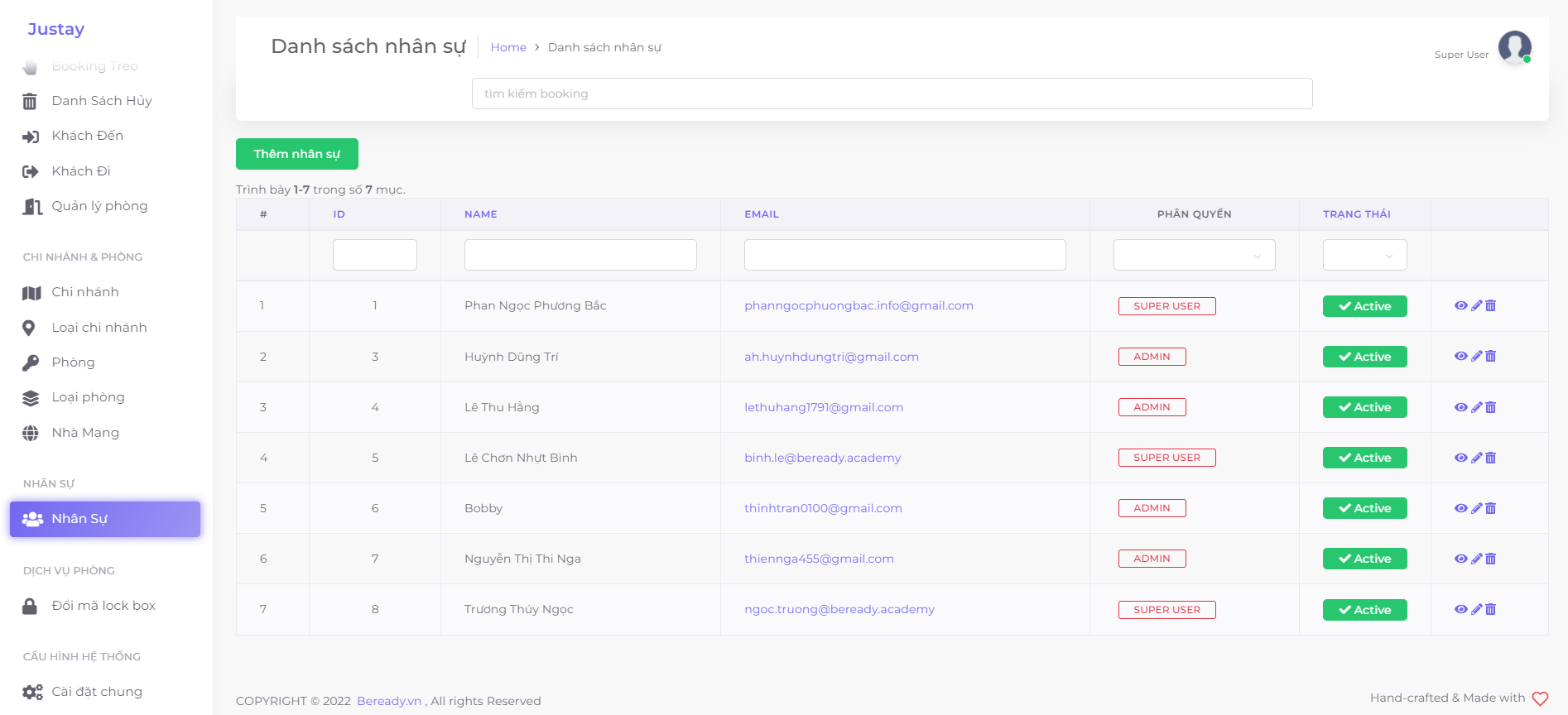Open the Phân Quyền filter dropdown
This screenshot has height=715, width=1568.
[x=1194, y=255]
